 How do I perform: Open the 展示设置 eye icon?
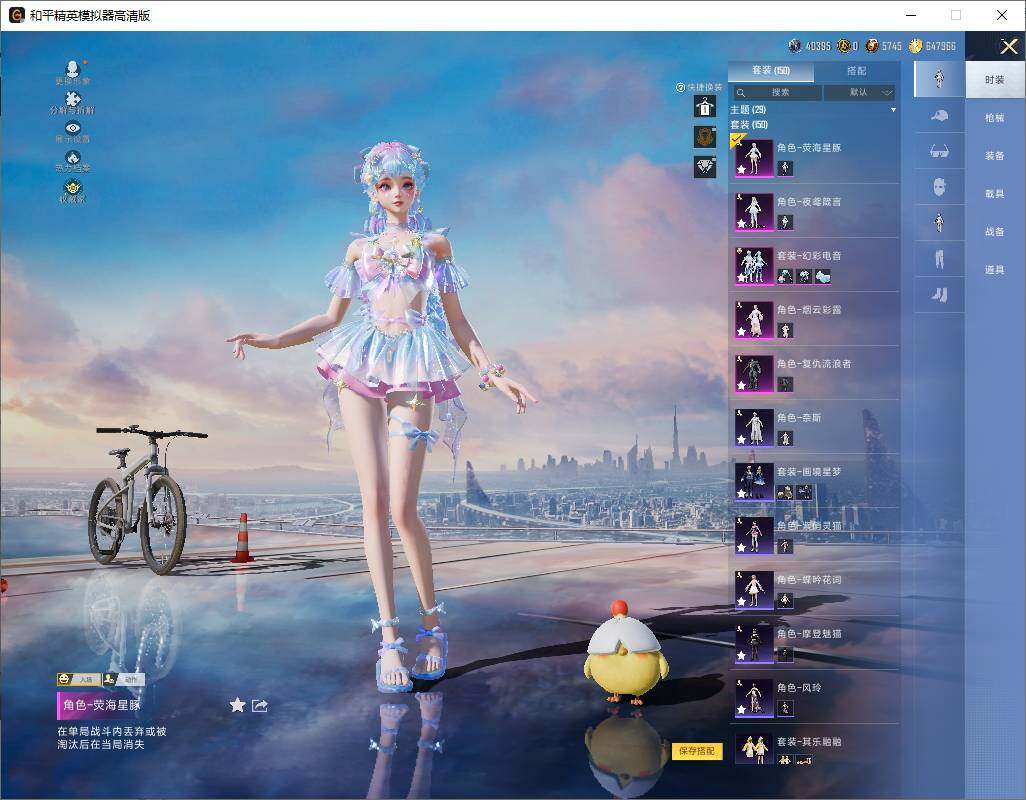73,128
